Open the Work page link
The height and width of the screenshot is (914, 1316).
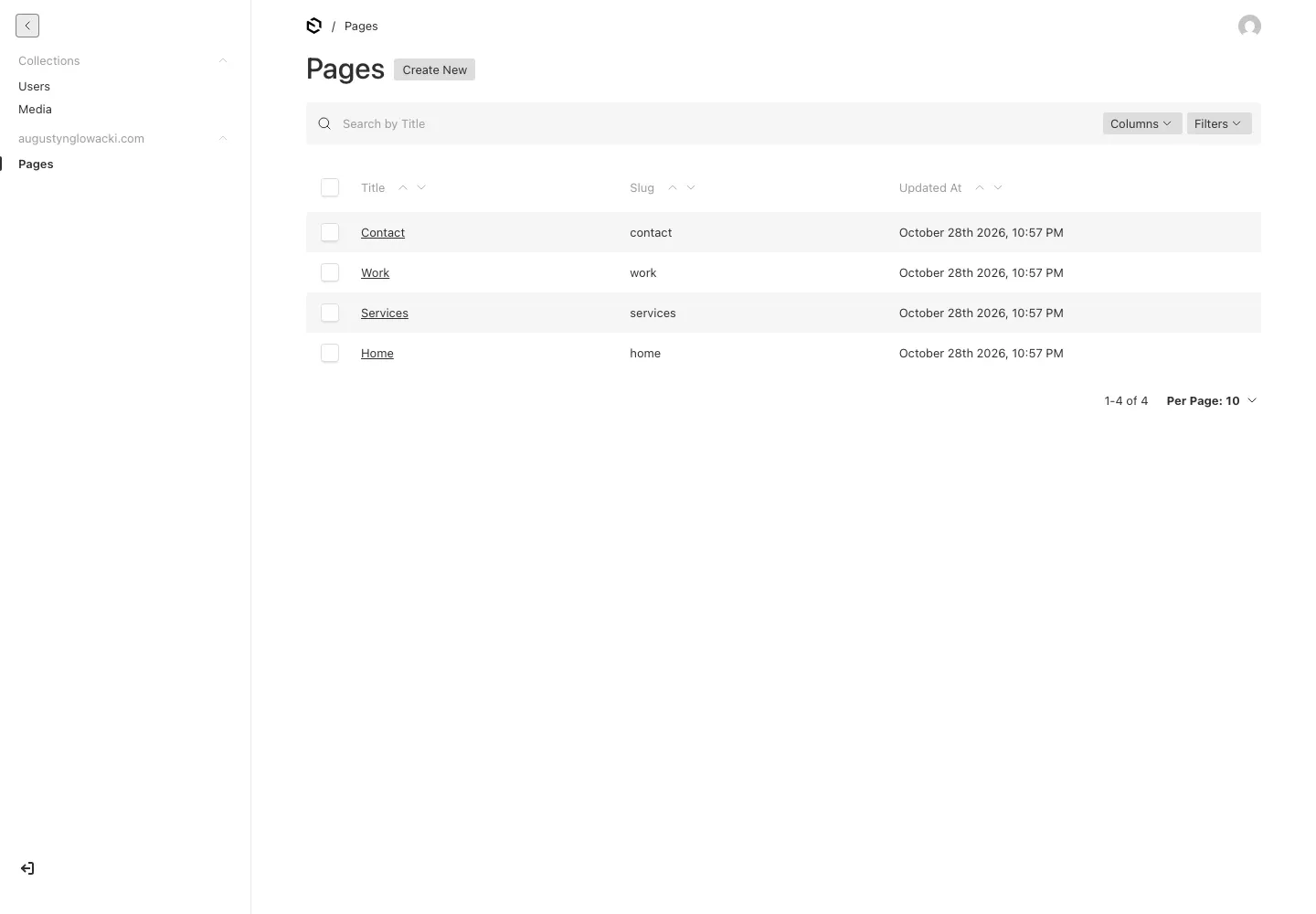click(375, 272)
